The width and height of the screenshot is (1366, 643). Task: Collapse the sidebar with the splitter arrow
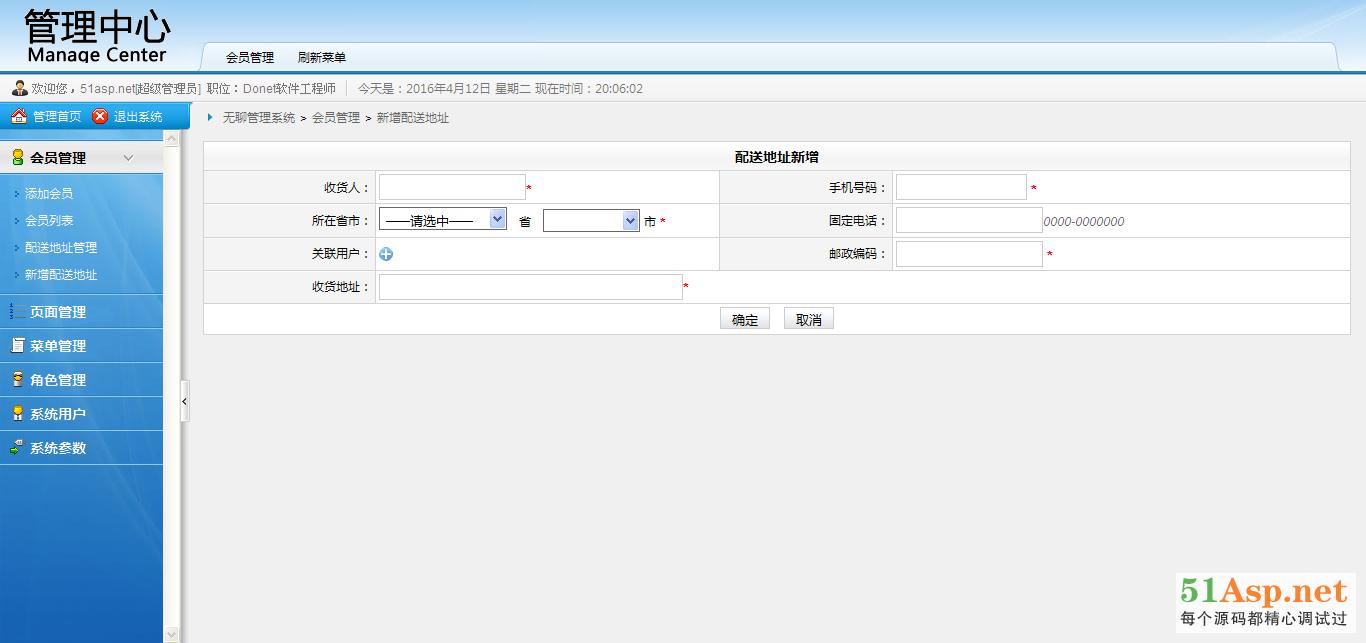tap(184, 401)
